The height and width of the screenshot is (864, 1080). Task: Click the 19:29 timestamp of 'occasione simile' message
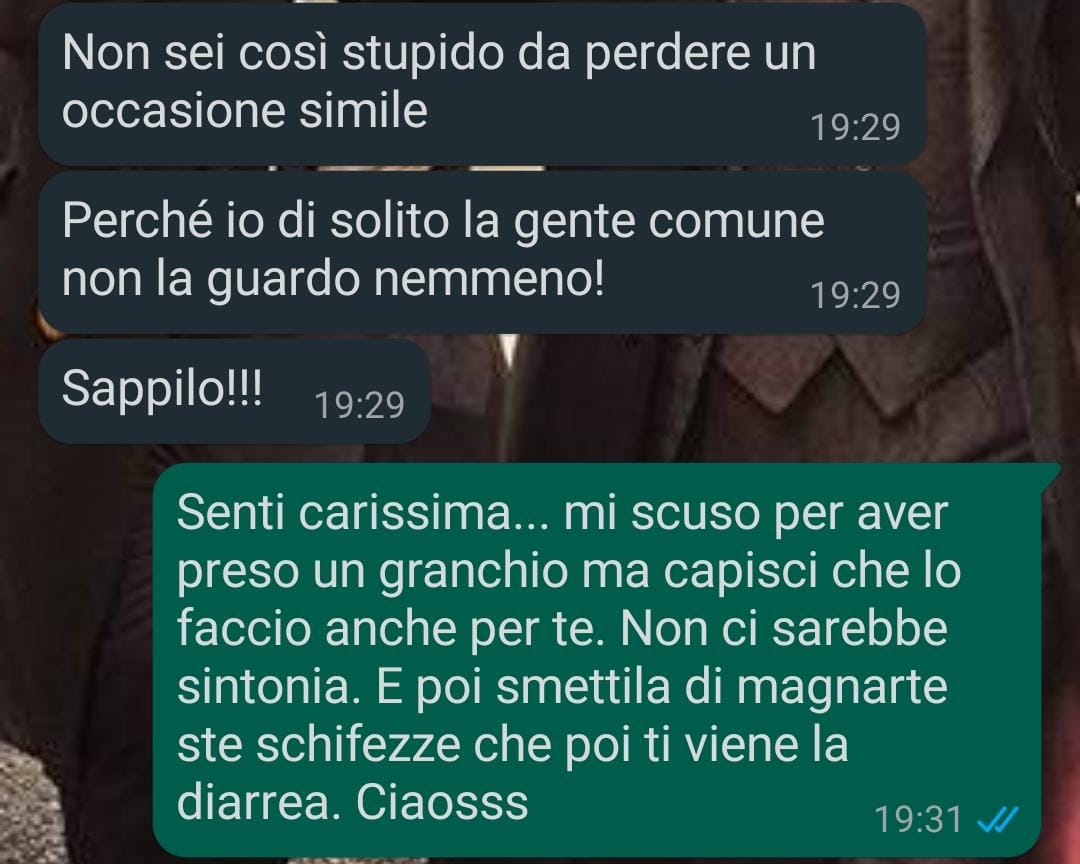tap(855, 127)
